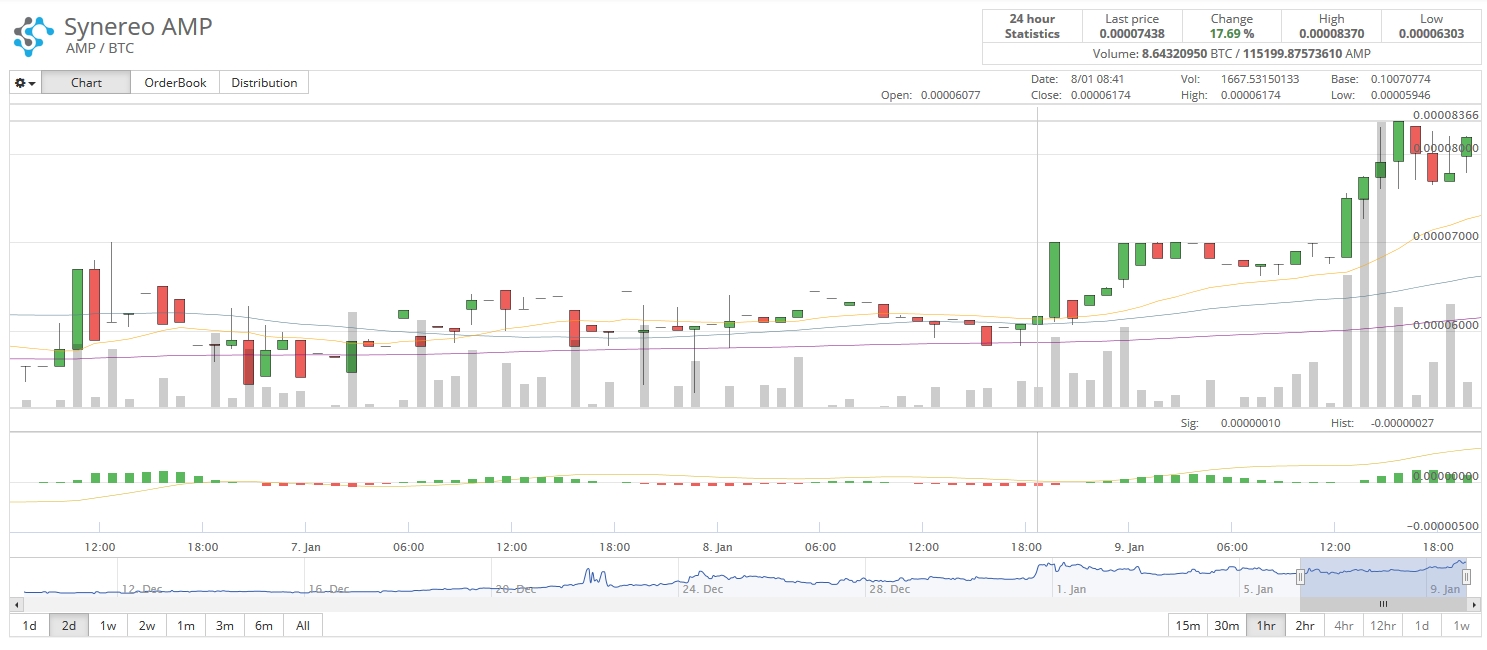Click the navigator right range handle
Image resolution: width=1487 pixels, height=650 pixels.
[x=1467, y=577]
